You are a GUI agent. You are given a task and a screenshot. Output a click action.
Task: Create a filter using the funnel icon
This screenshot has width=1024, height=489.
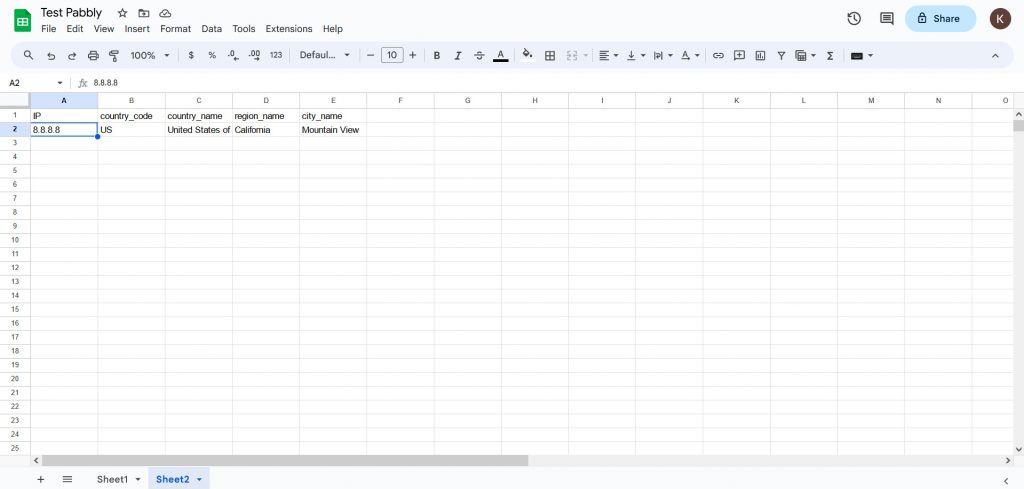781,56
